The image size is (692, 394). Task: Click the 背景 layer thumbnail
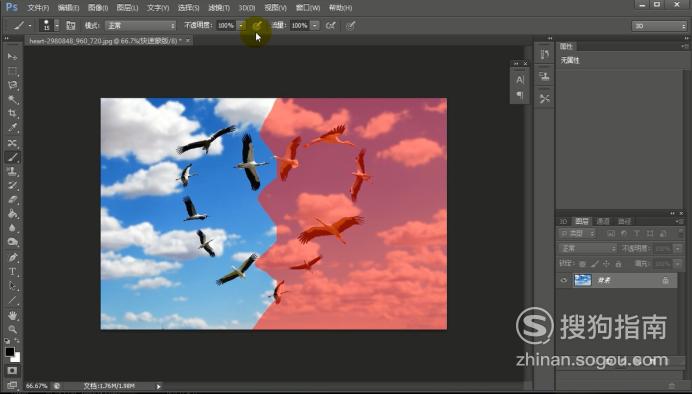(x=582, y=280)
